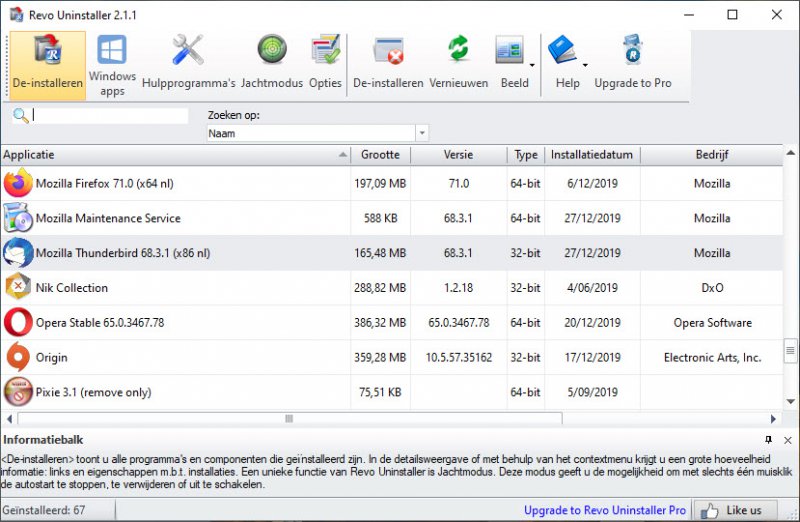This screenshot has height=522, width=800.
Task: Open Upgrade to Revo Uninstaller Pro link
Action: pyautogui.click(x=605, y=510)
